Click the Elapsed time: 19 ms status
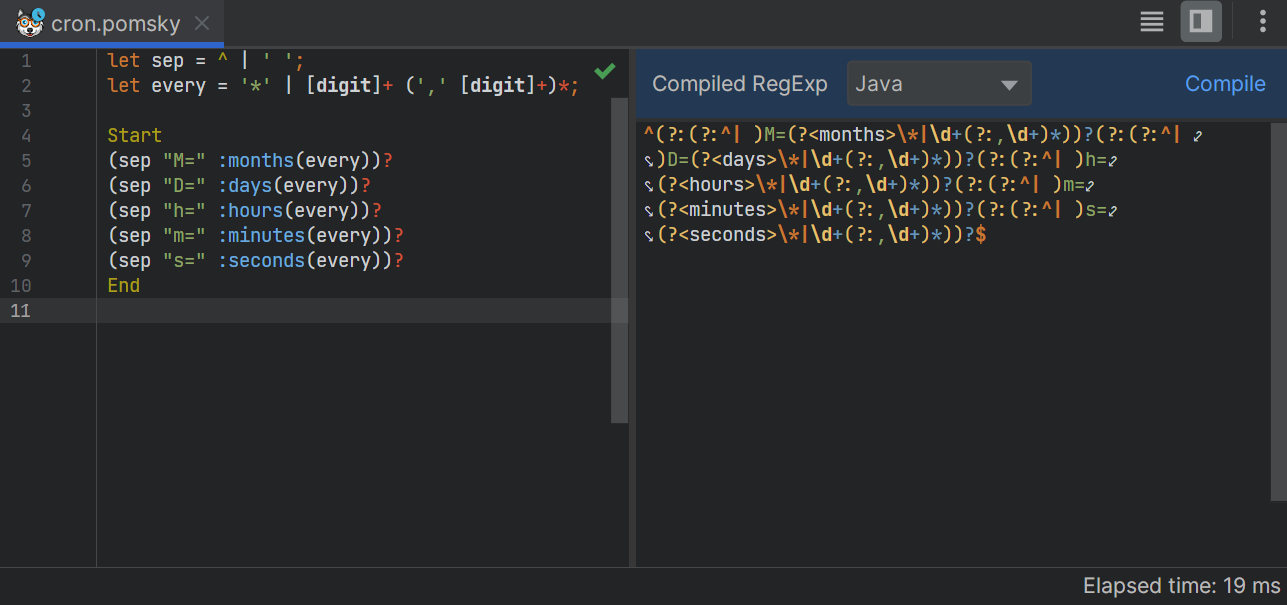Screen dimensions: 1287x605 [1182, 586]
